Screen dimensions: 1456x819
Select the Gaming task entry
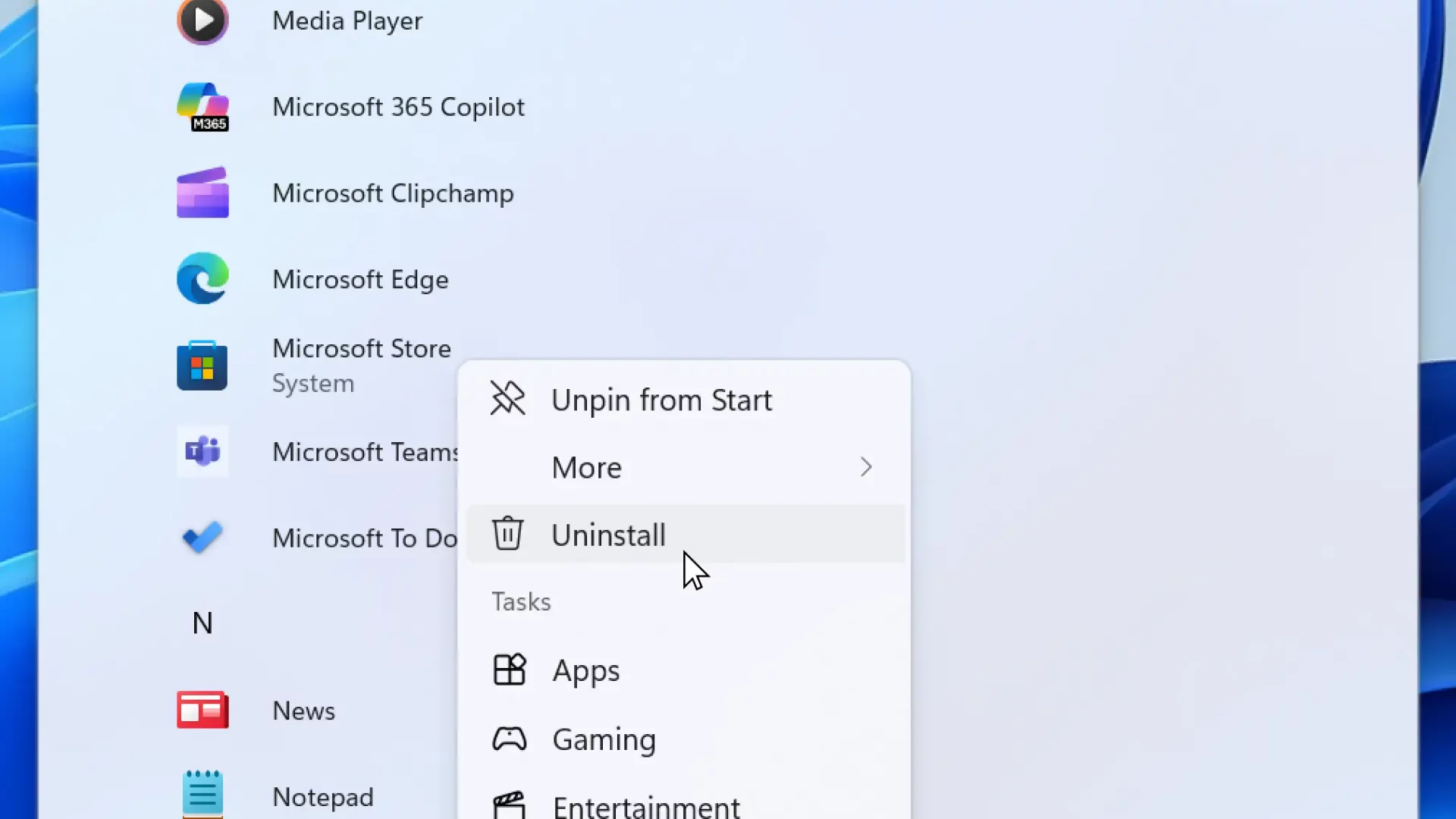pos(686,739)
